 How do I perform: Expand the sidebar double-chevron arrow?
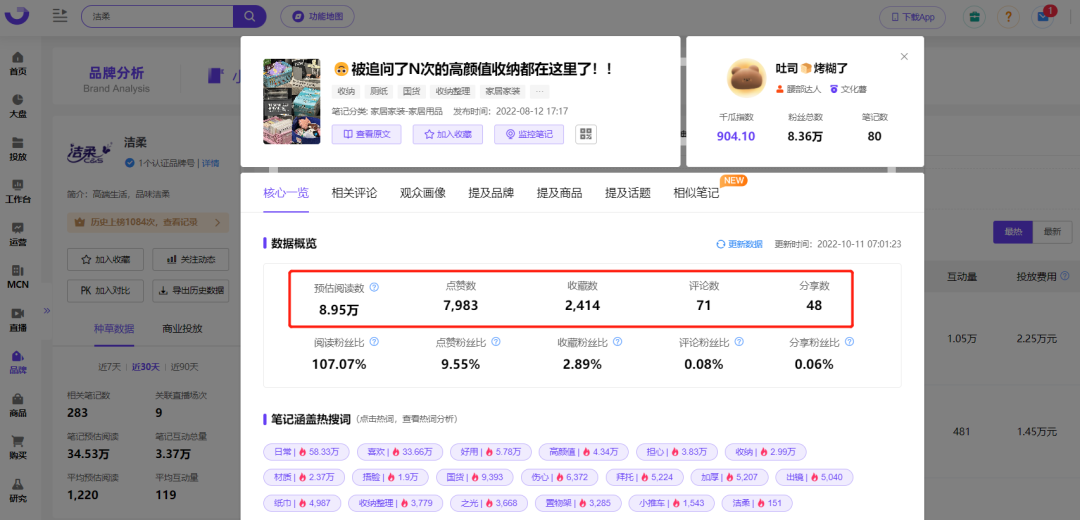click(x=46, y=311)
